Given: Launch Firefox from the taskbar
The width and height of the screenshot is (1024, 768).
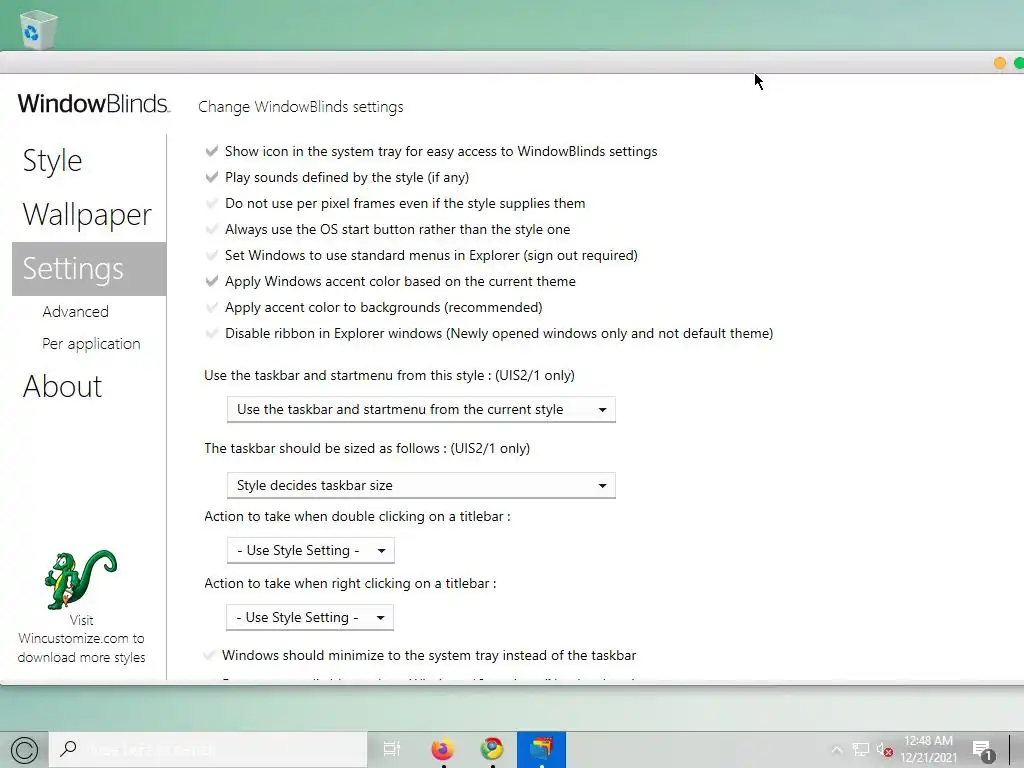Looking at the screenshot, I should (443, 749).
